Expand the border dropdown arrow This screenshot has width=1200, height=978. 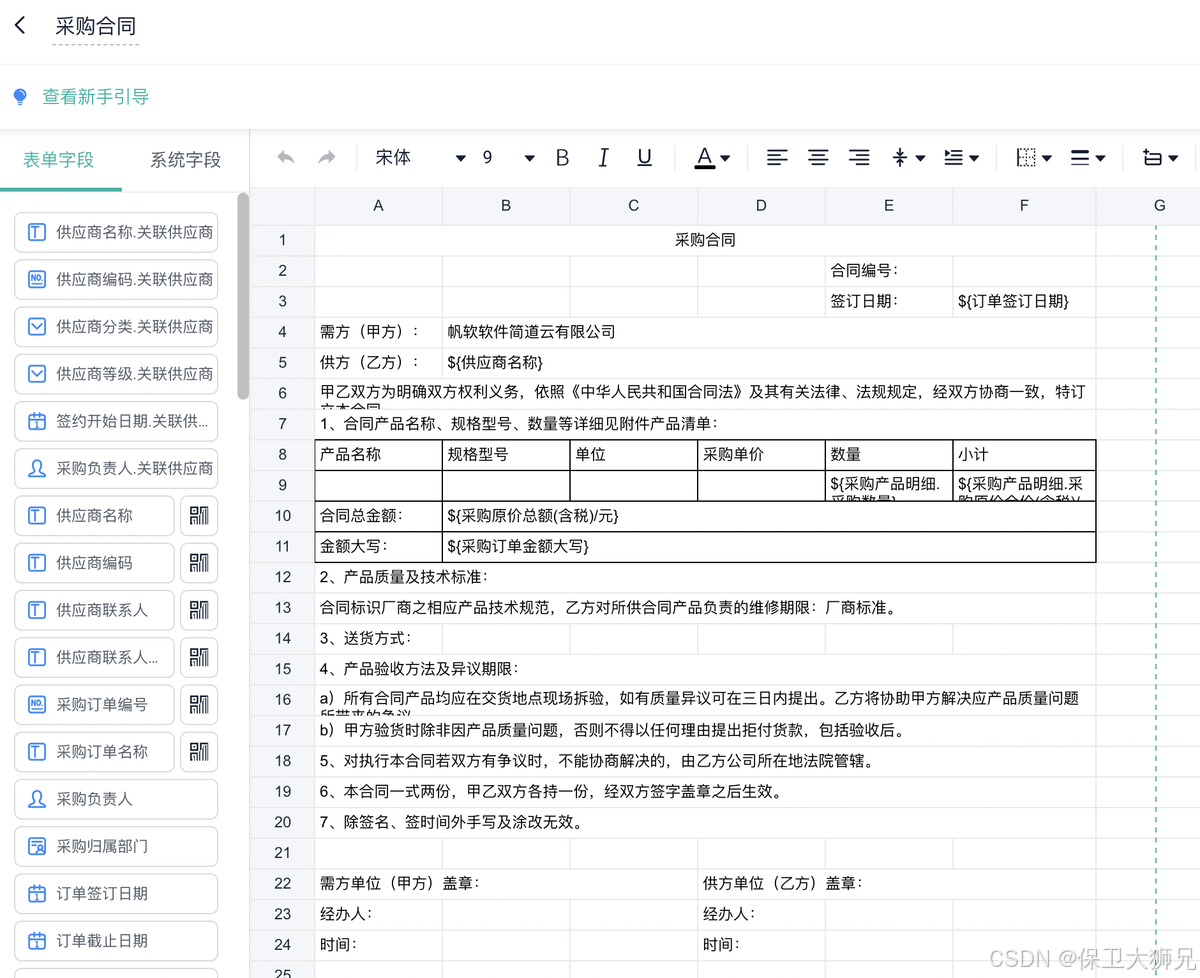click(1046, 158)
